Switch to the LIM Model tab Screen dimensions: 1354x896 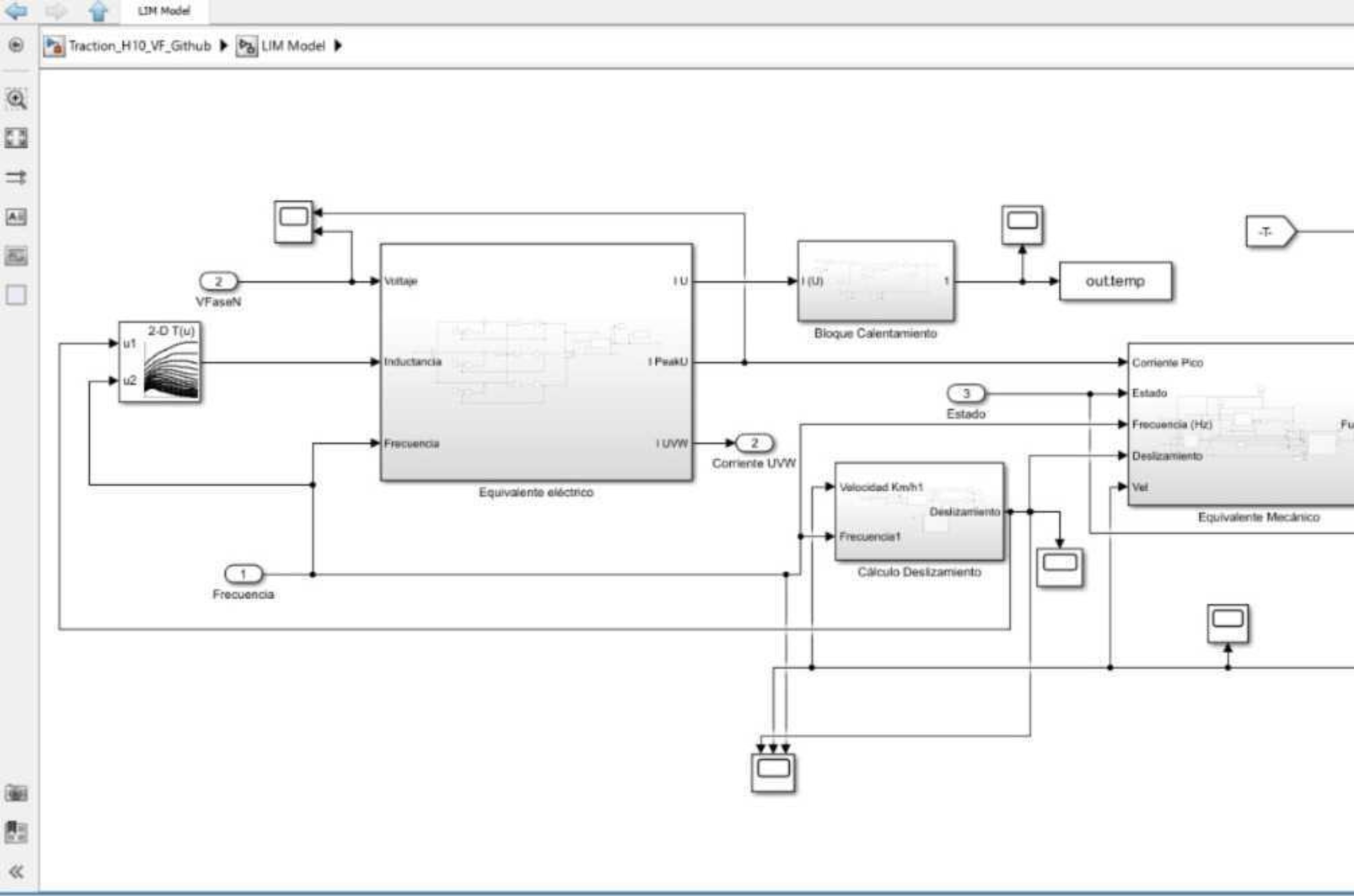pyautogui.click(x=164, y=11)
